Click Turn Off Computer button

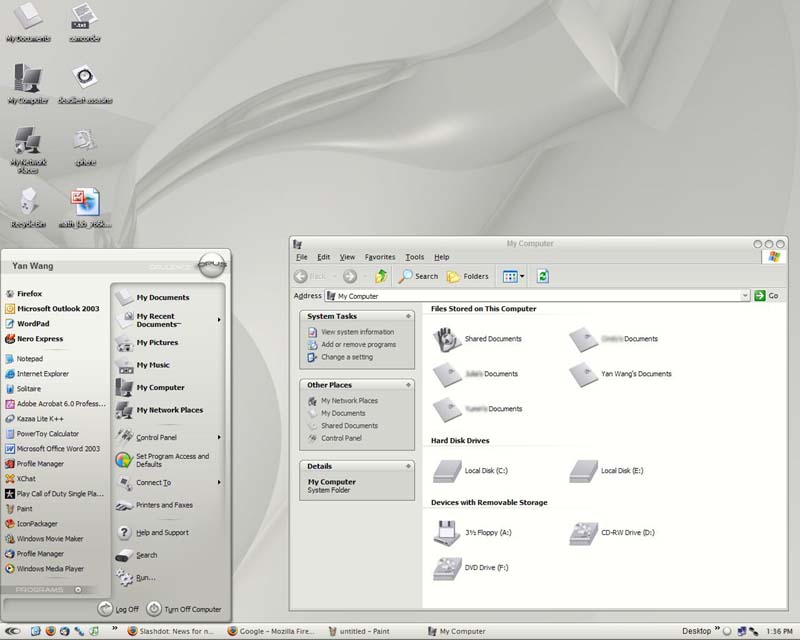[x=184, y=609]
